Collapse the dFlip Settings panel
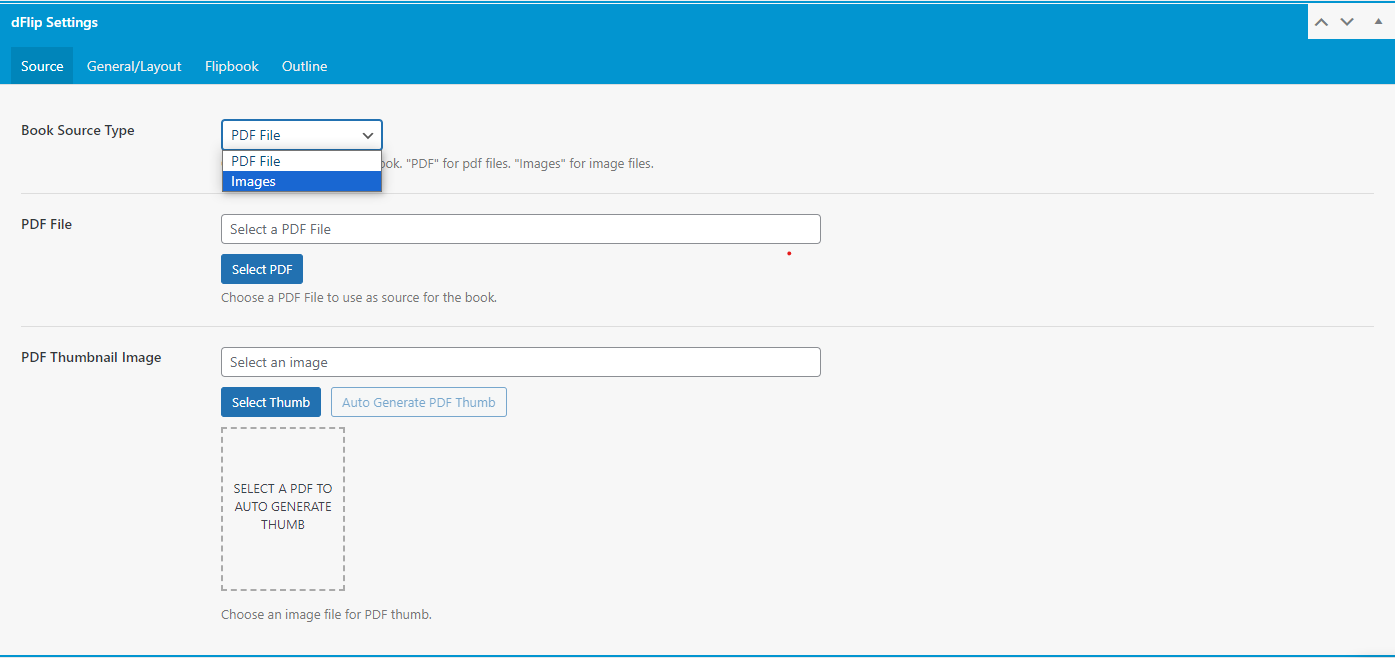Image resolution: width=1395 pixels, height=658 pixels. [x=1378, y=22]
